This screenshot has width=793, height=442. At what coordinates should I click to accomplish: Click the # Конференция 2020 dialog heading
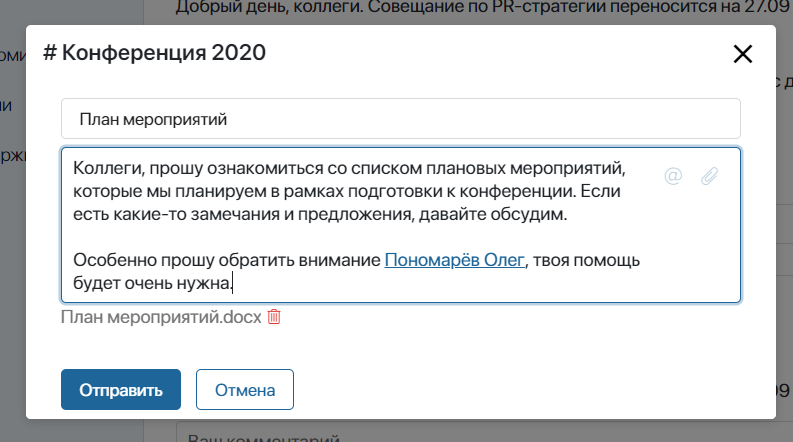[x=154, y=53]
